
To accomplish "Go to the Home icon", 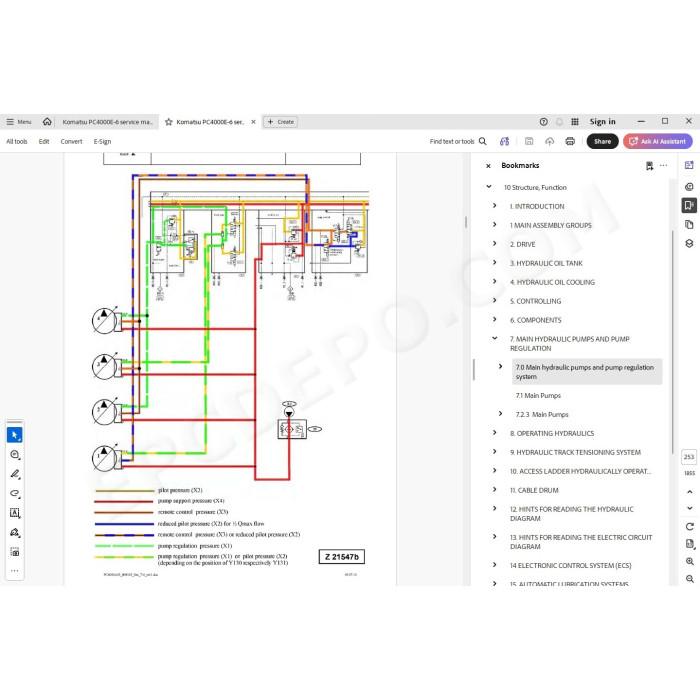I will click(x=47, y=121).
